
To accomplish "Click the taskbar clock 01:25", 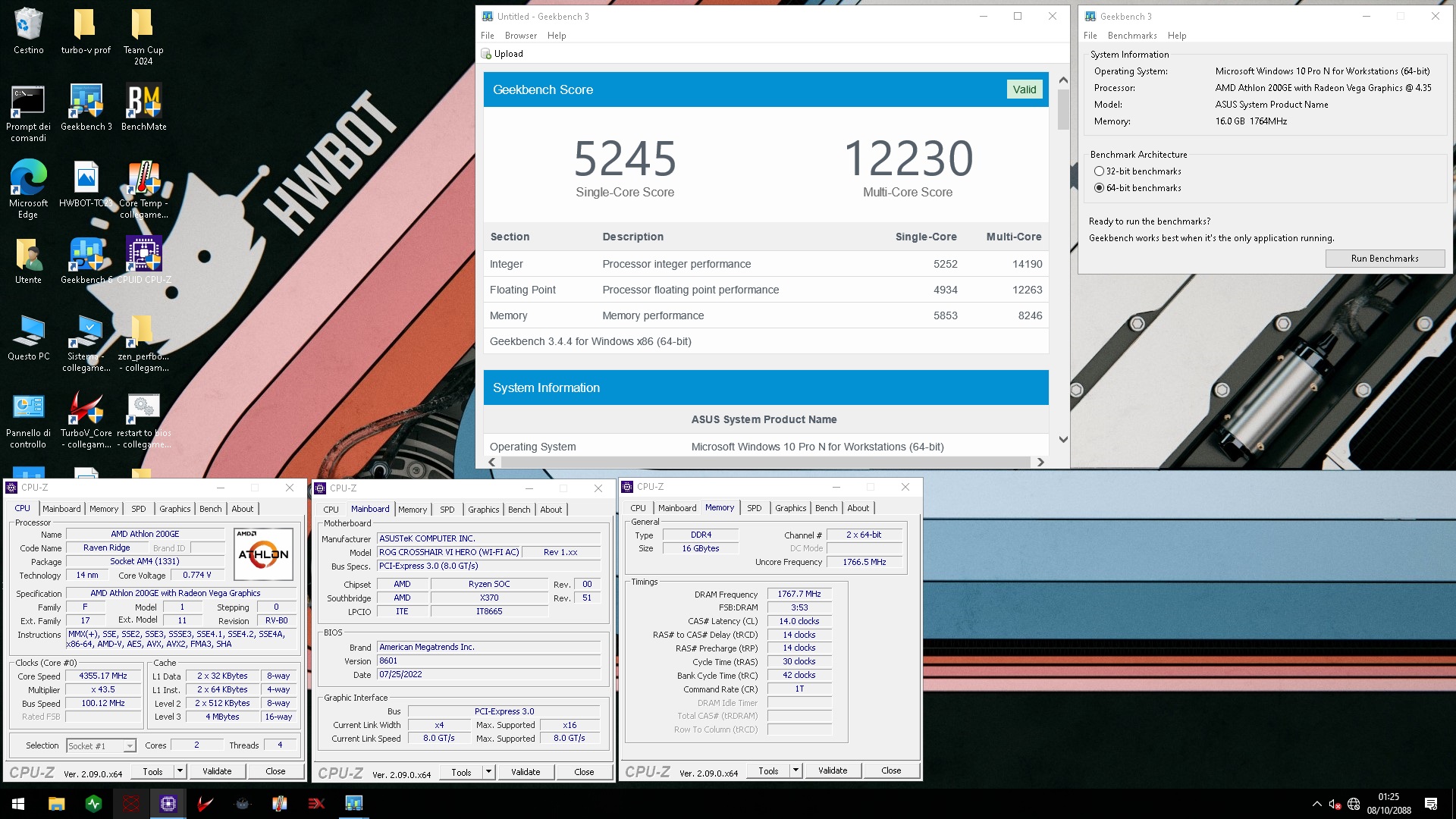I will (x=1389, y=797).
